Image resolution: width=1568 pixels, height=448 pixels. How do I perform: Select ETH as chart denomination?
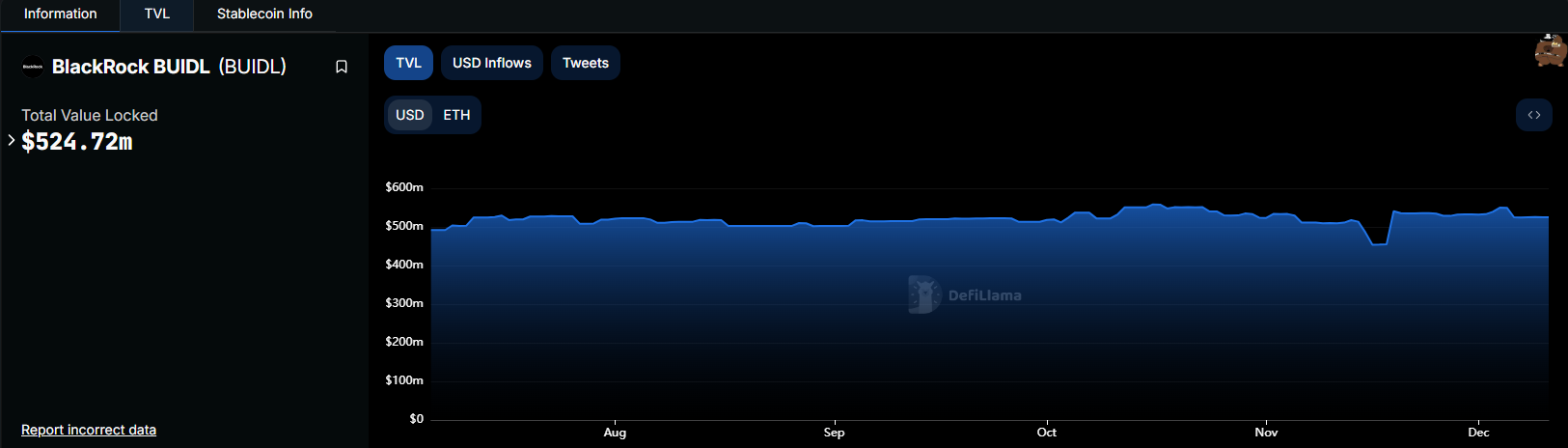pos(456,115)
